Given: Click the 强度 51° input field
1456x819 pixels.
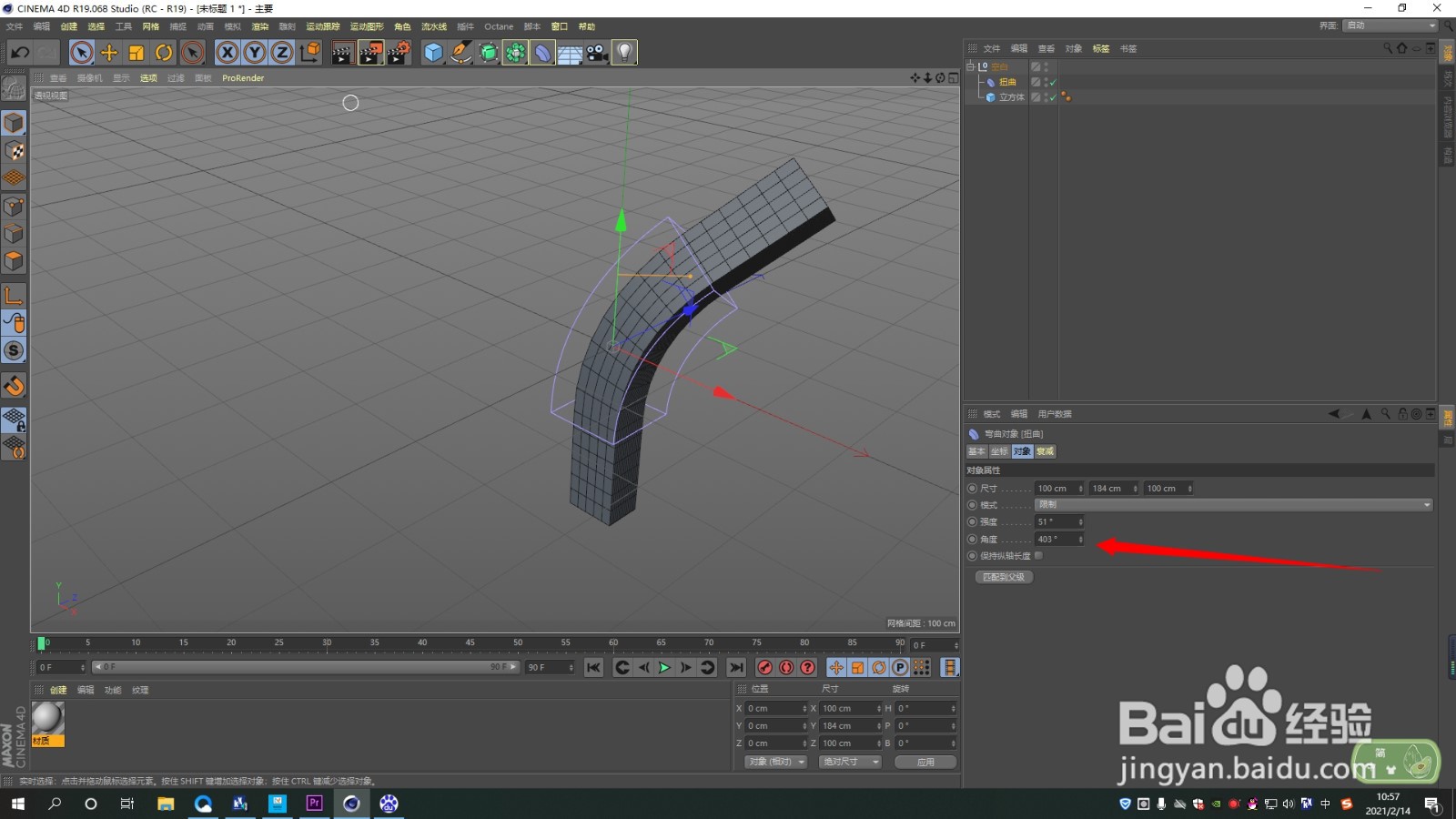Looking at the screenshot, I should pyautogui.click(x=1056, y=522).
